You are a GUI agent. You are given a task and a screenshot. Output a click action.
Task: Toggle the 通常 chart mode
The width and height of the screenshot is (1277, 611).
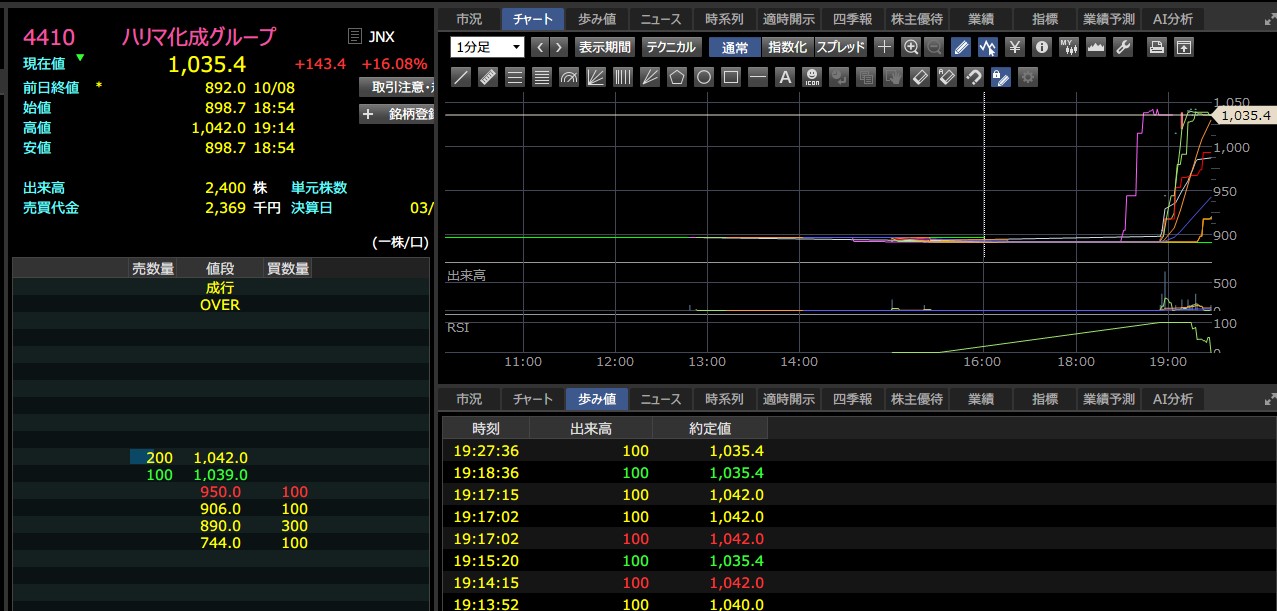[x=734, y=47]
